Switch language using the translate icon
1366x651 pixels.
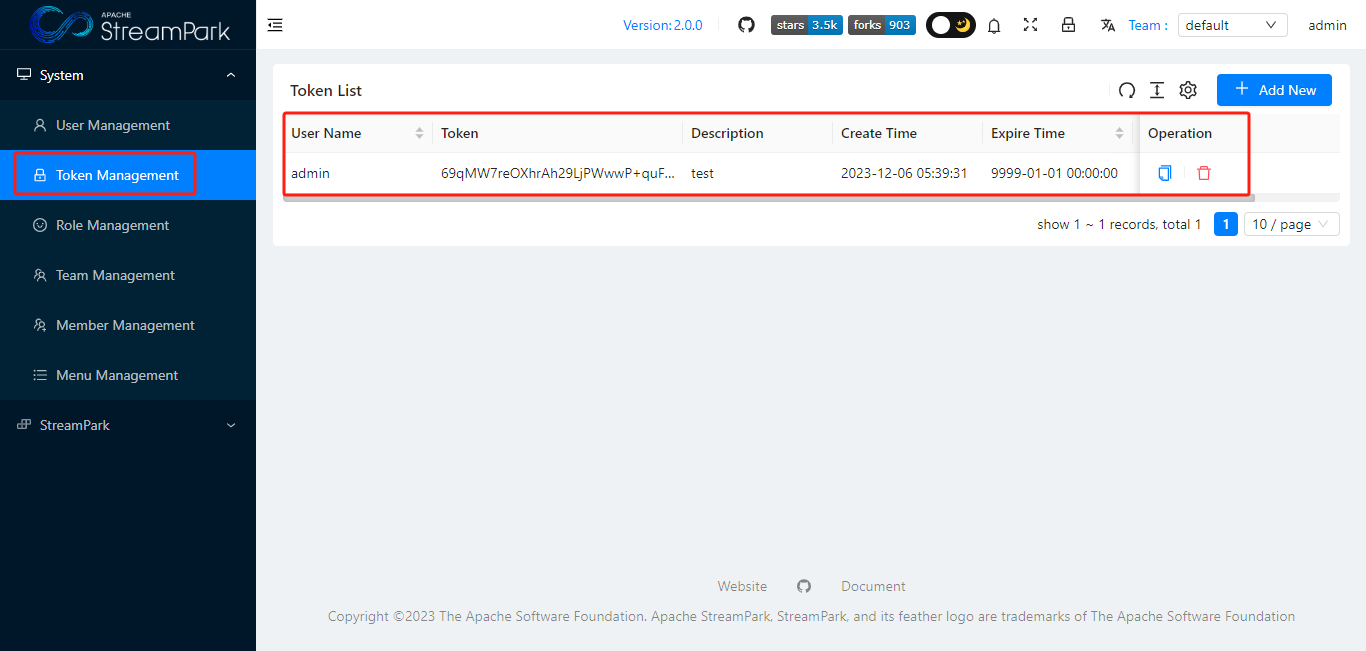pyautogui.click(x=1107, y=25)
